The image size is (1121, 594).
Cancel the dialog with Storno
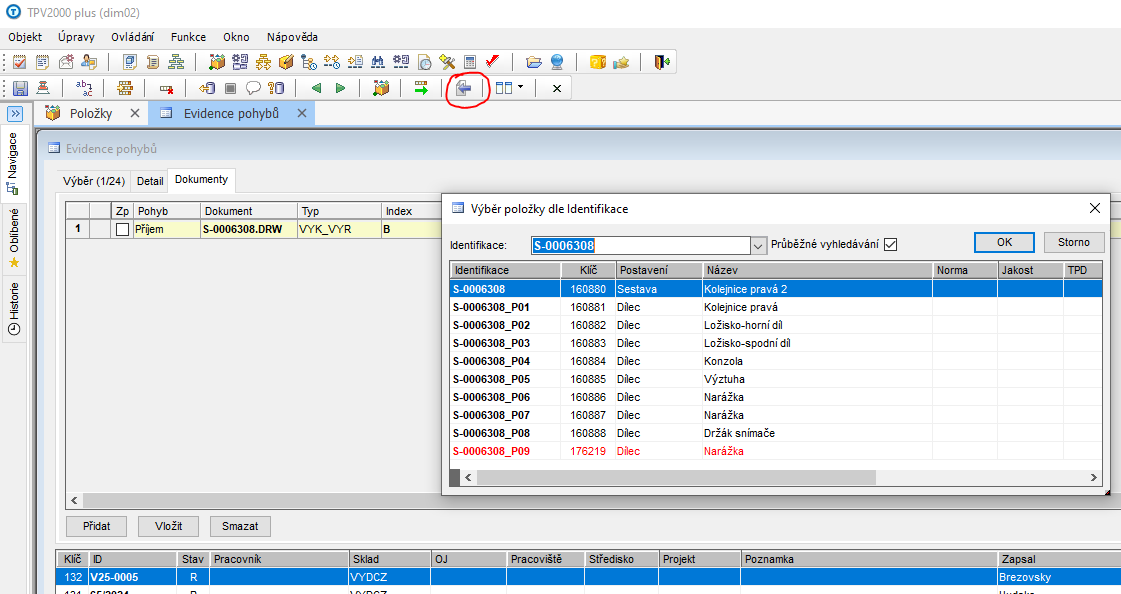1074,242
